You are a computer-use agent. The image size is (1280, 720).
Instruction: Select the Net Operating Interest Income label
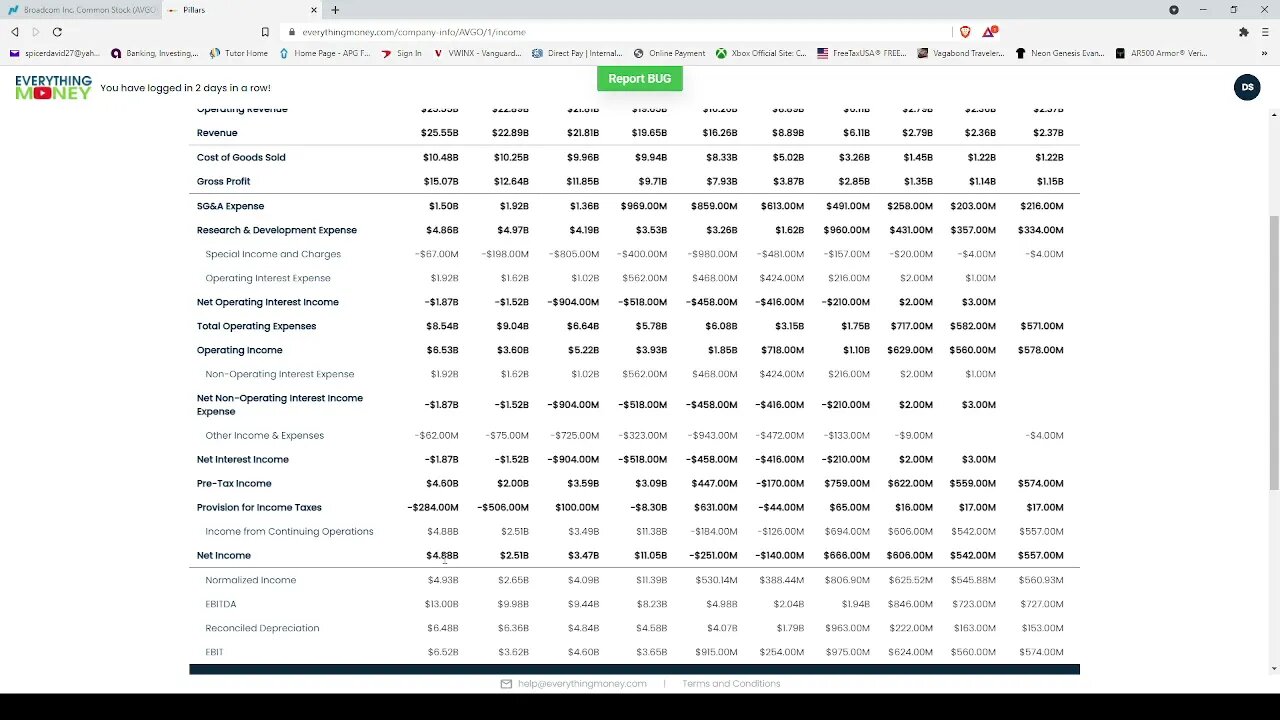268,302
